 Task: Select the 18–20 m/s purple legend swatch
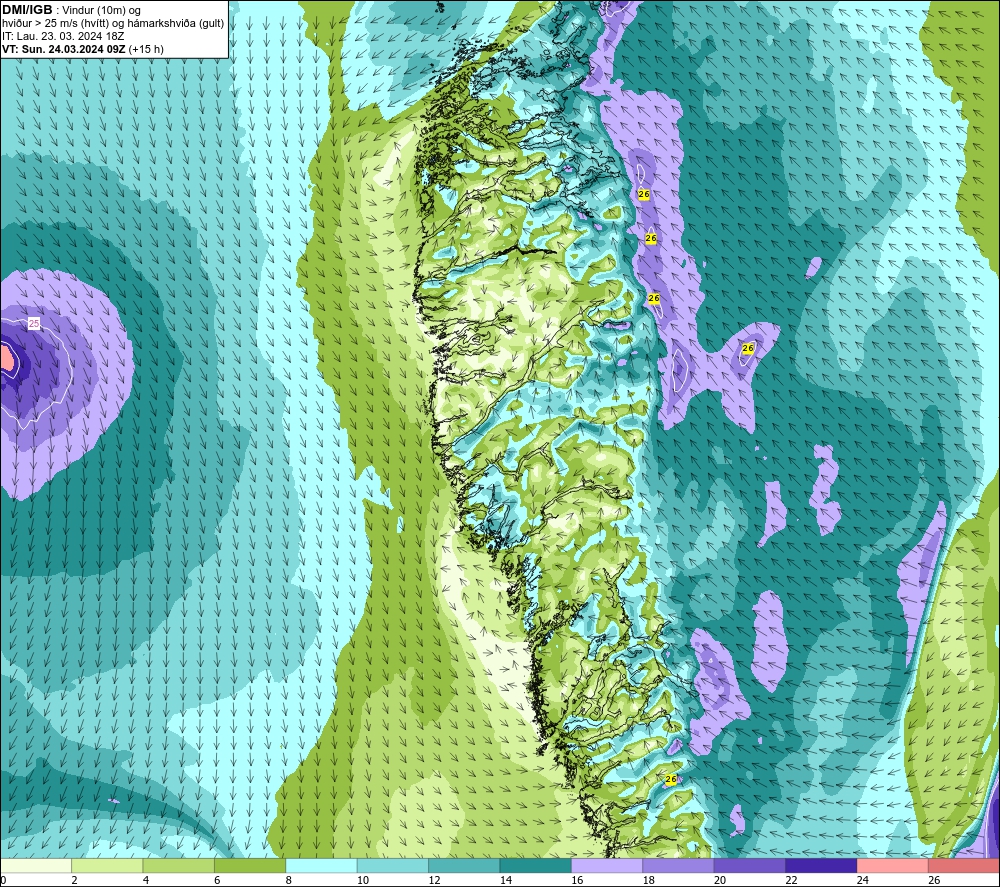point(679,865)
